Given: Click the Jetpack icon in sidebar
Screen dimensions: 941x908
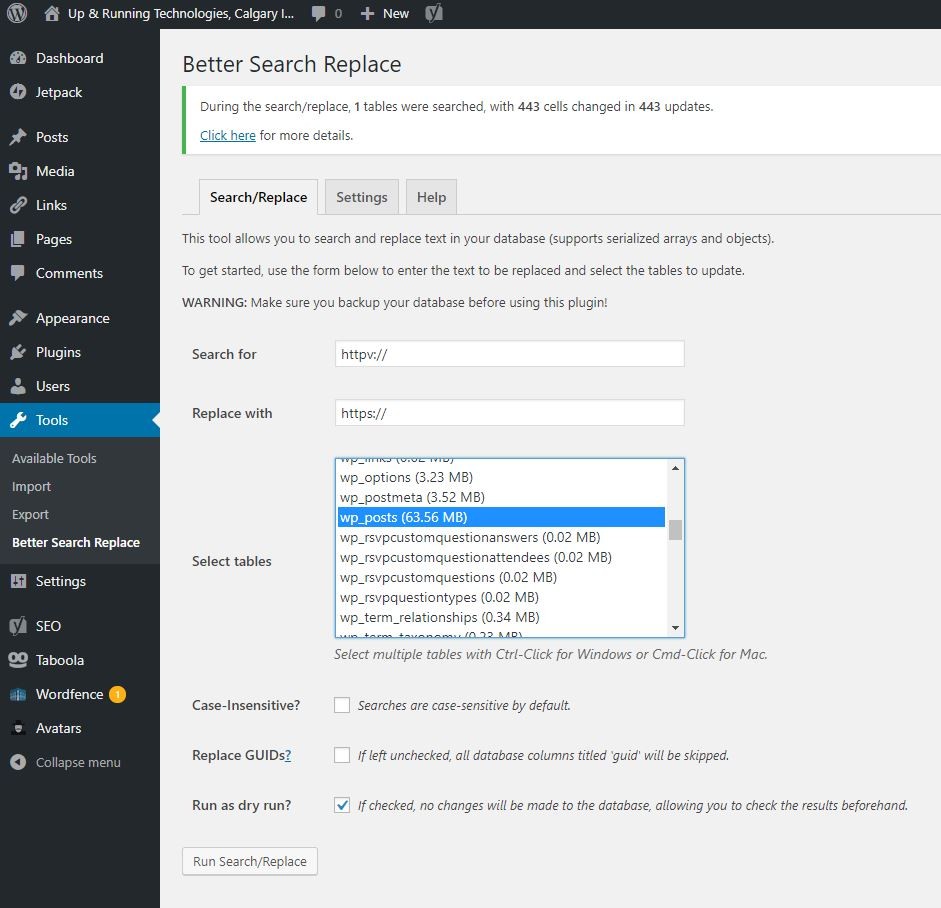Looking at the screenshot, I should [18, 92].
